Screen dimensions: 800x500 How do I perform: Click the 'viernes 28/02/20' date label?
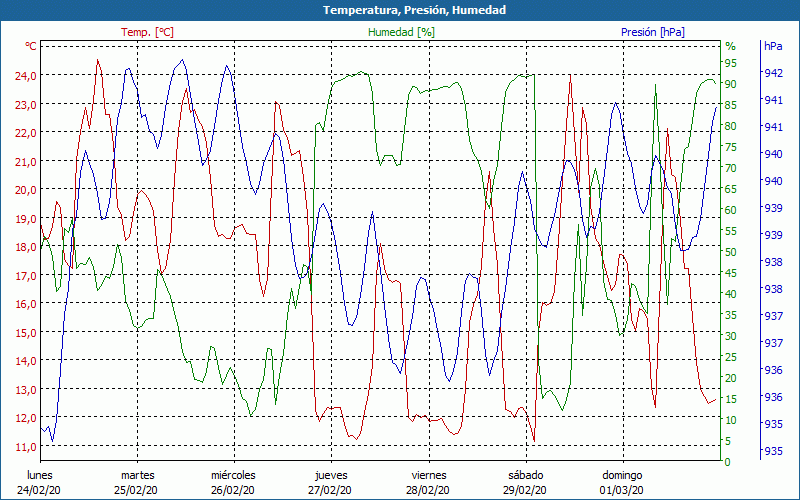[429, 483]
